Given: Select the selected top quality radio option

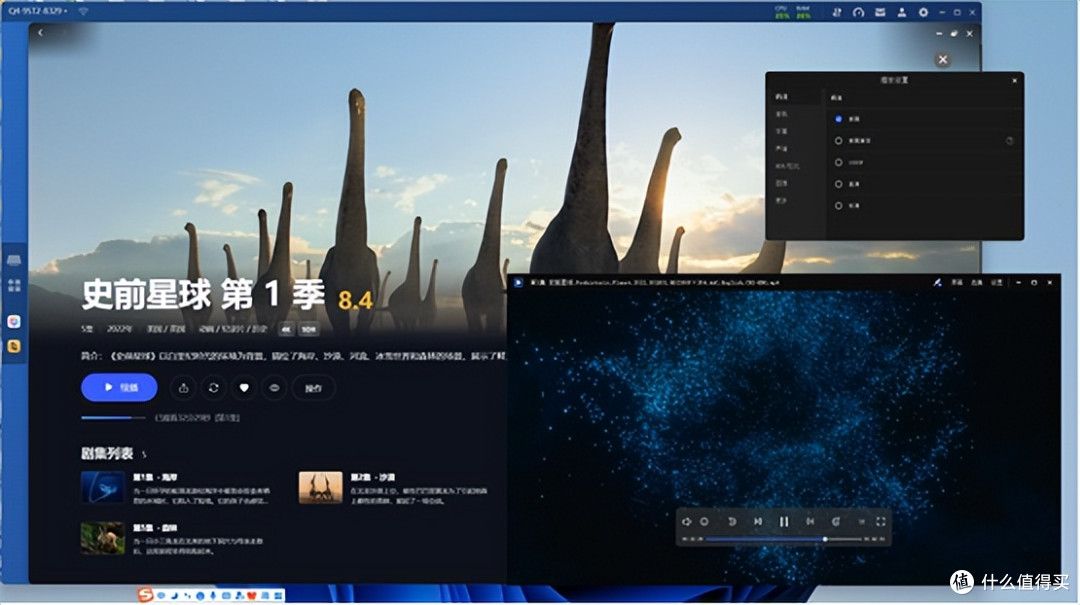Looking at the screenshot, I should click(x=838, y=119).
